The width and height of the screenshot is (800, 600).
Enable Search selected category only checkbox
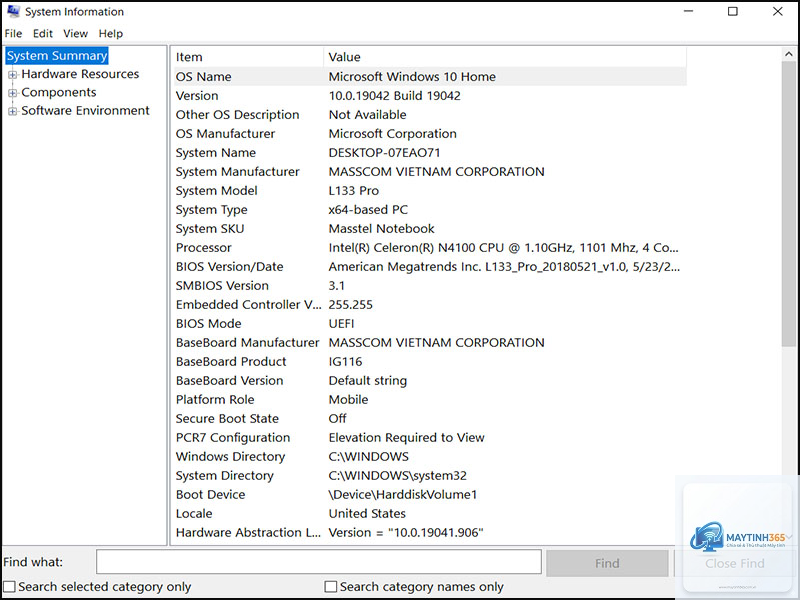click(x=10, y=587)
